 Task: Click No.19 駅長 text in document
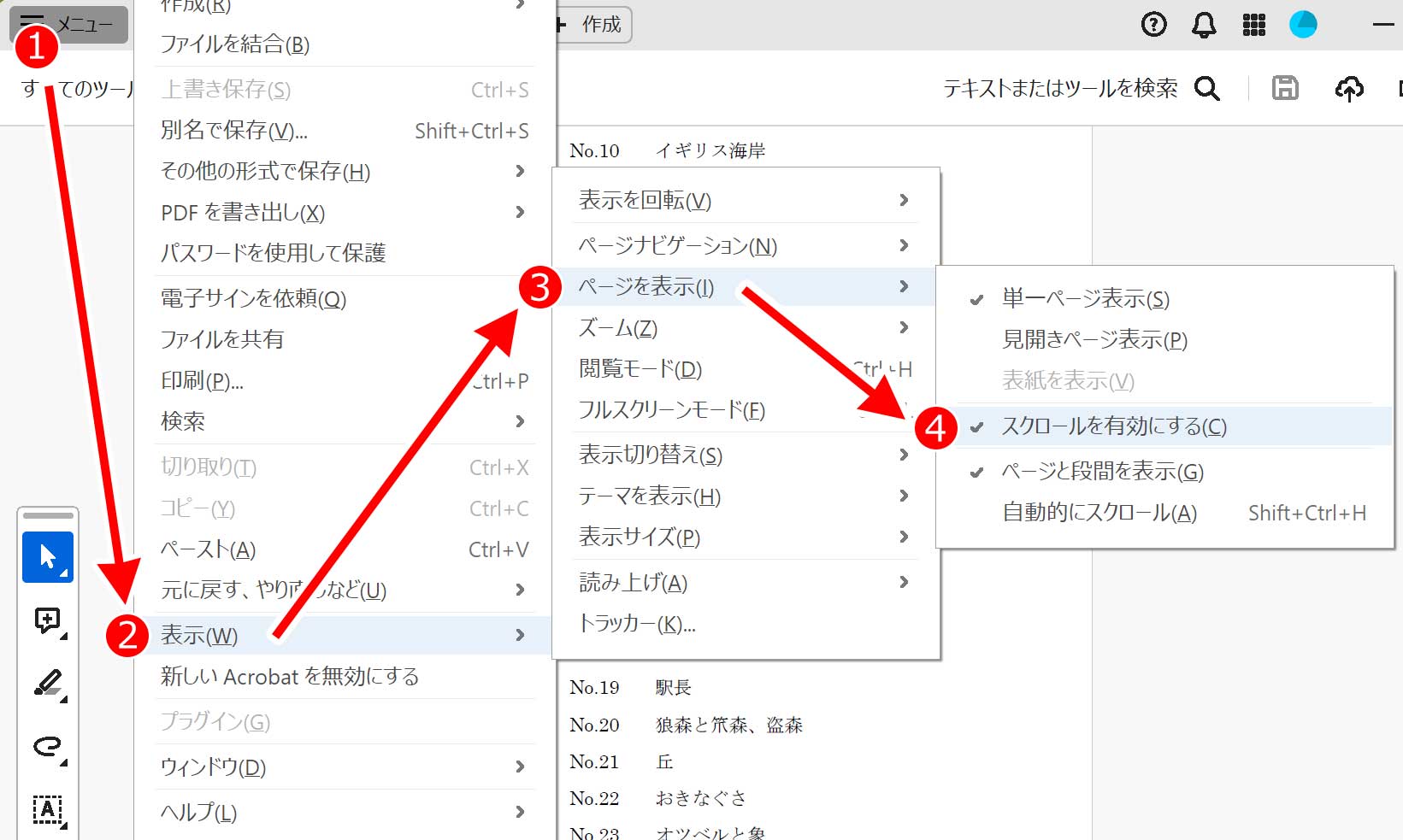(630, 687)
